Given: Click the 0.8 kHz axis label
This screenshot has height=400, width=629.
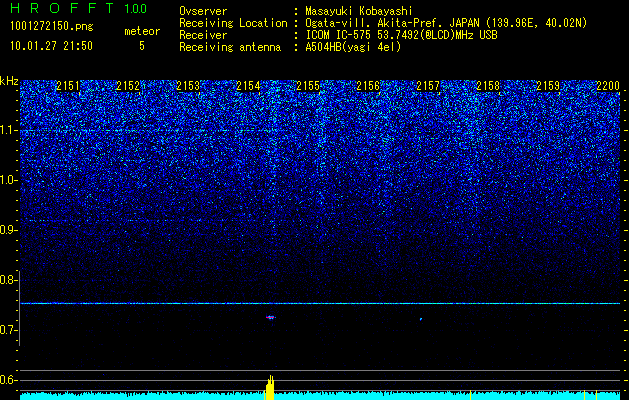Looking at the screenshot, I should tap(9, 280).
